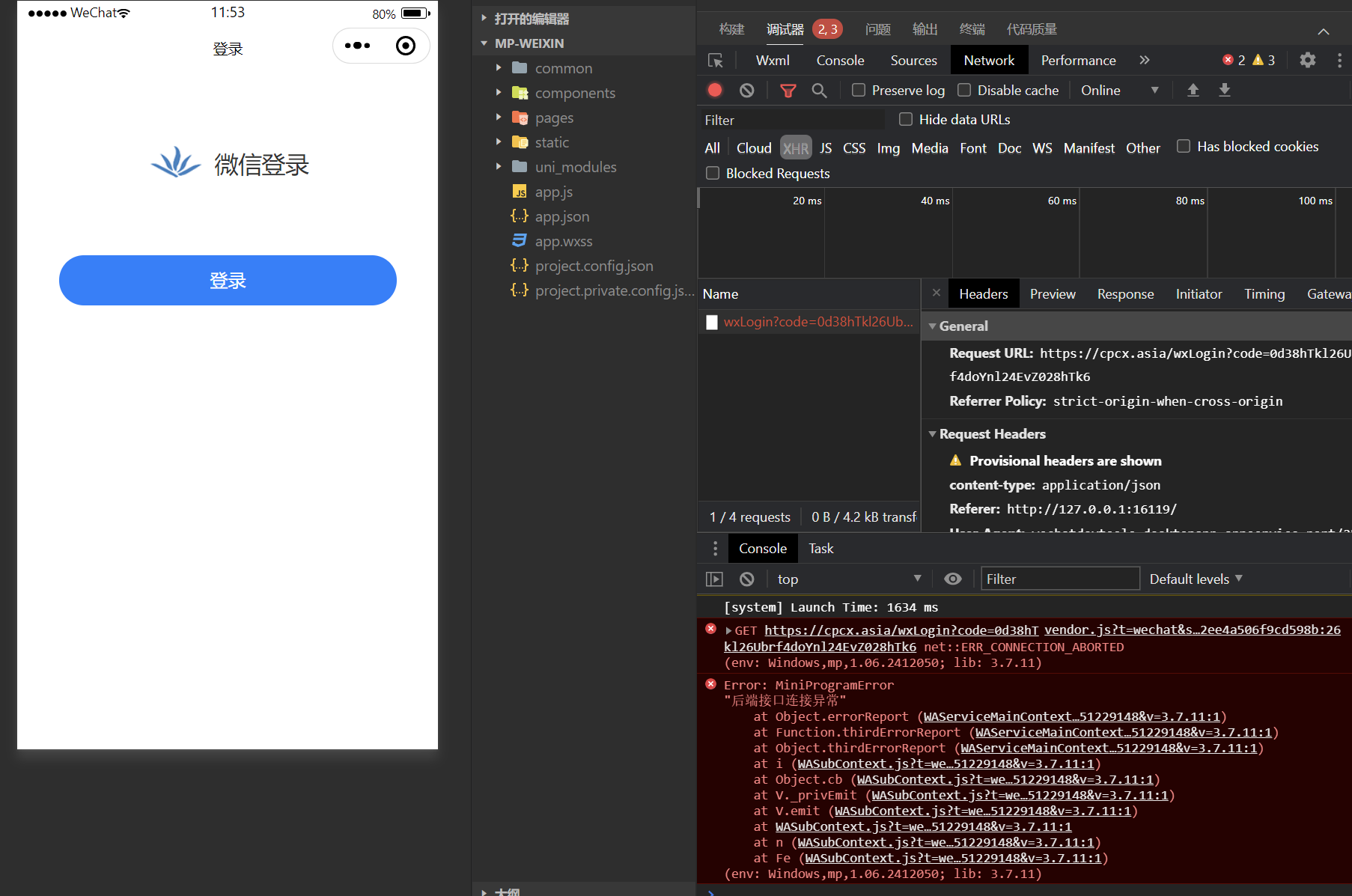Open the 终端 terminal tab

tap(972, 29)
